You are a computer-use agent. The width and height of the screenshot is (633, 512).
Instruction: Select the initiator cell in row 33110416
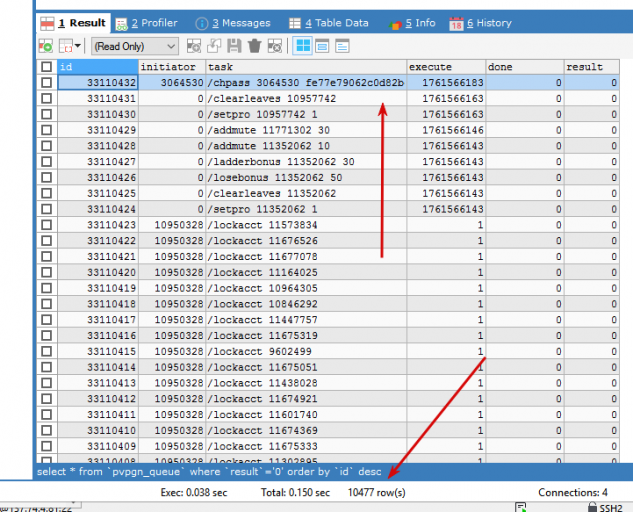pos(172,336)
